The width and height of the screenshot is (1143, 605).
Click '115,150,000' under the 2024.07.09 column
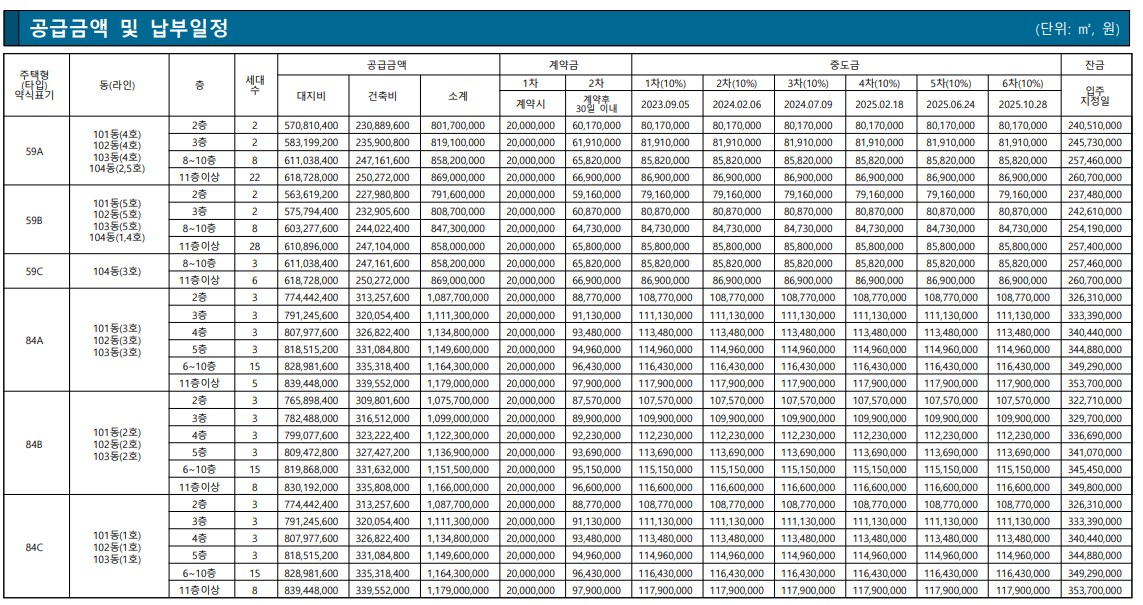[808, 469]
